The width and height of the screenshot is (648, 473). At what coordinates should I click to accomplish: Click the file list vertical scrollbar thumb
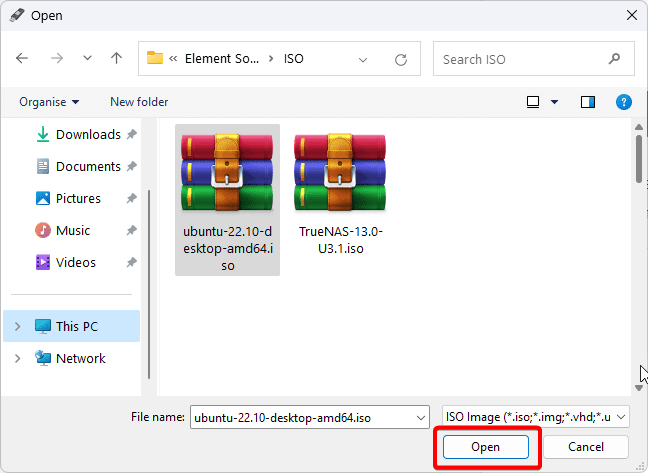click(x=639, y=159)
